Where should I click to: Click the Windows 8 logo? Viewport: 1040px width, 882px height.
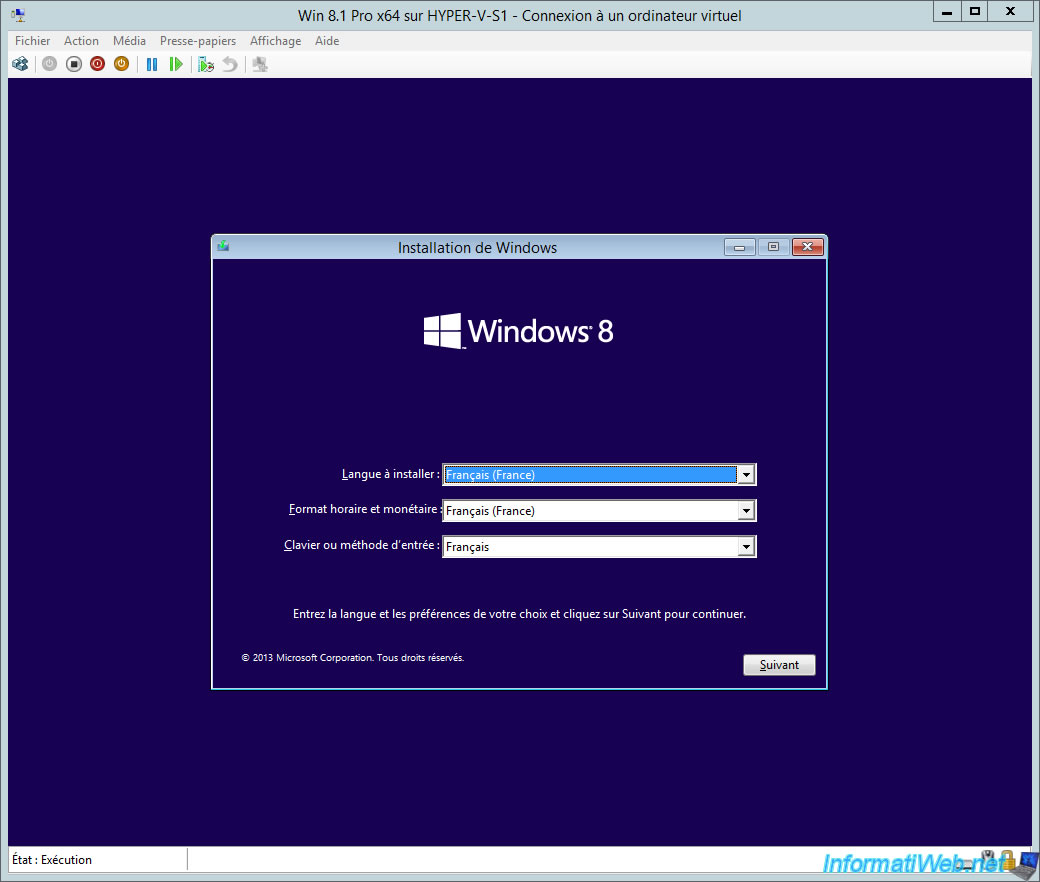pos(519,331)
